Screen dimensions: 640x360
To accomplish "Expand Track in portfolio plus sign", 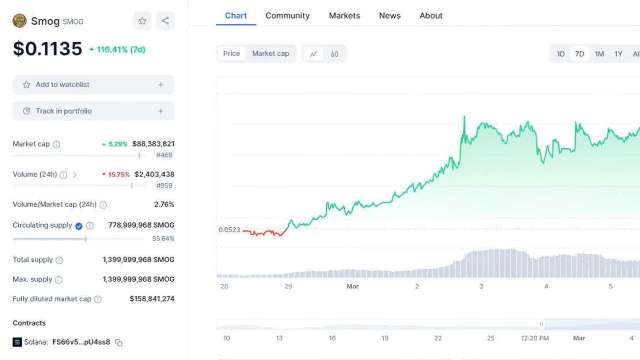I will coord(160,111).
